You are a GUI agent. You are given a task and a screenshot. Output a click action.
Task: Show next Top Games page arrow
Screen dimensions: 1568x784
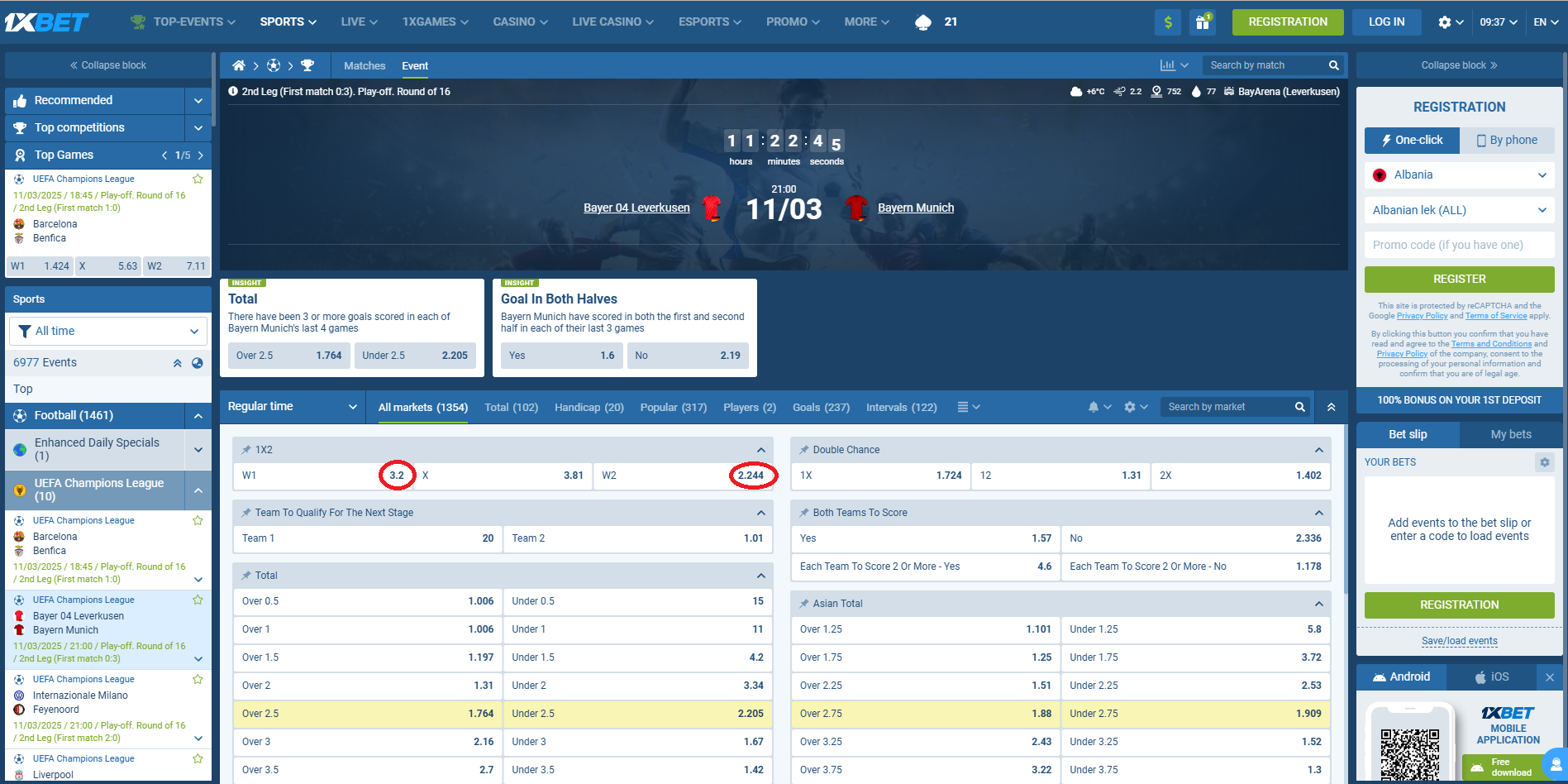click(200, 155)
